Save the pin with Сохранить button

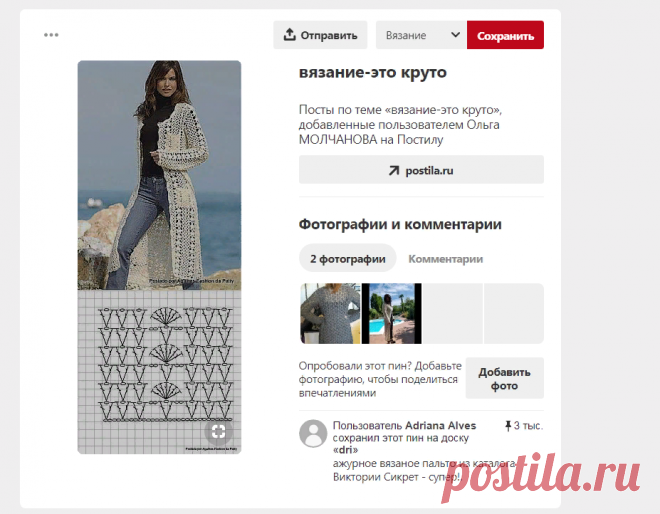[x=505, y=35]
